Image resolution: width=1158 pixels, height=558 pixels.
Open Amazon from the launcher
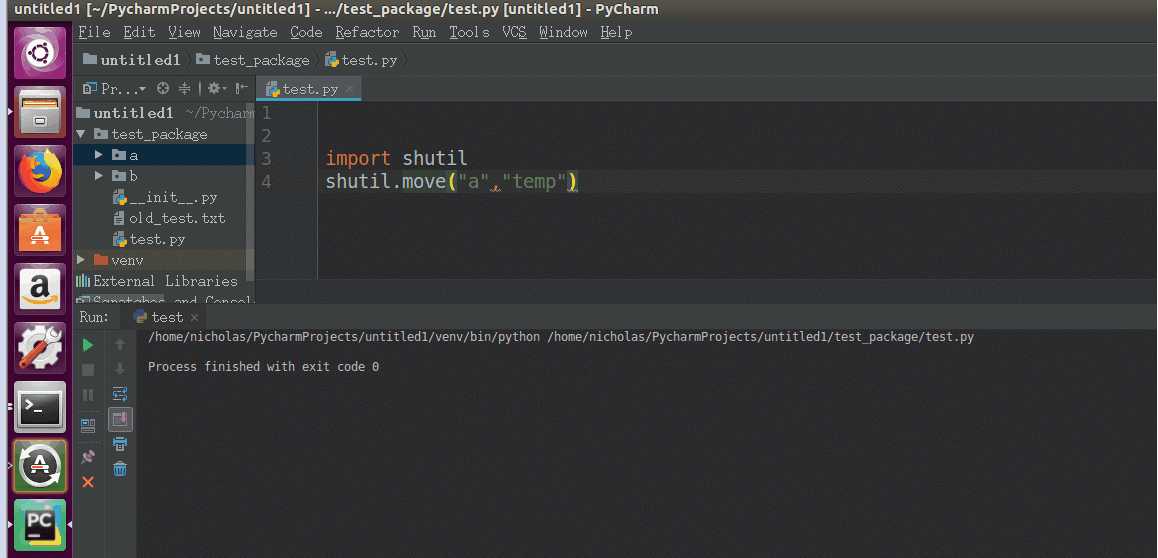coord(40,289)
